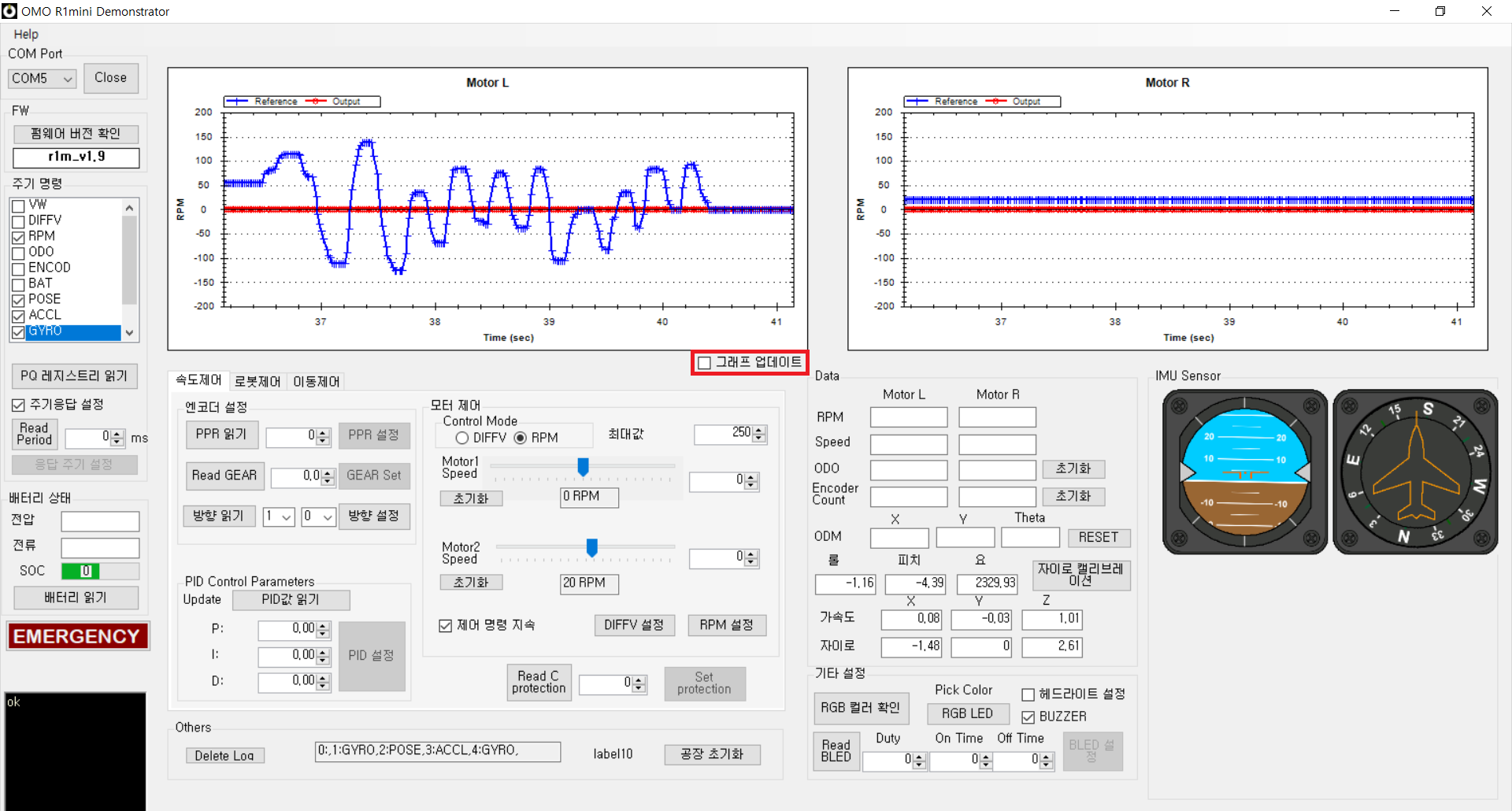Toggle the 제어 명령 지속 checkbox
The width and height of the screenshot is (1512, 811).
446,625
